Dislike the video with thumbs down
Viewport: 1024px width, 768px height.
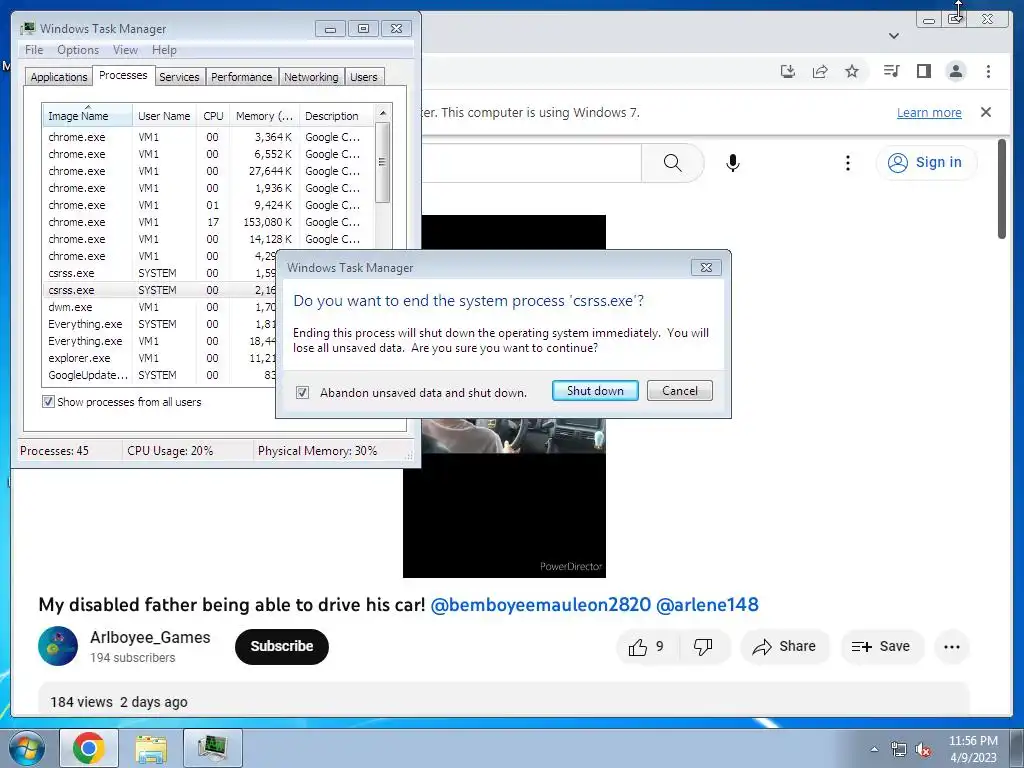click(703, 647)
